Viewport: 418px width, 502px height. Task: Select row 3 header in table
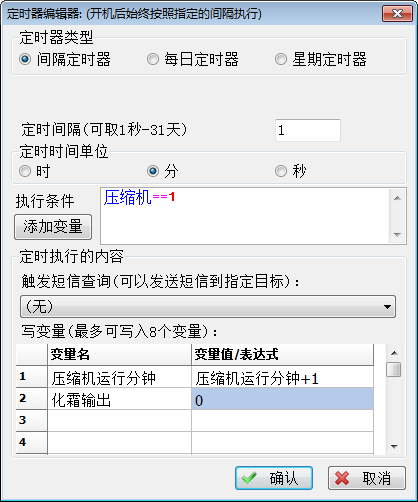pos(32,421)
